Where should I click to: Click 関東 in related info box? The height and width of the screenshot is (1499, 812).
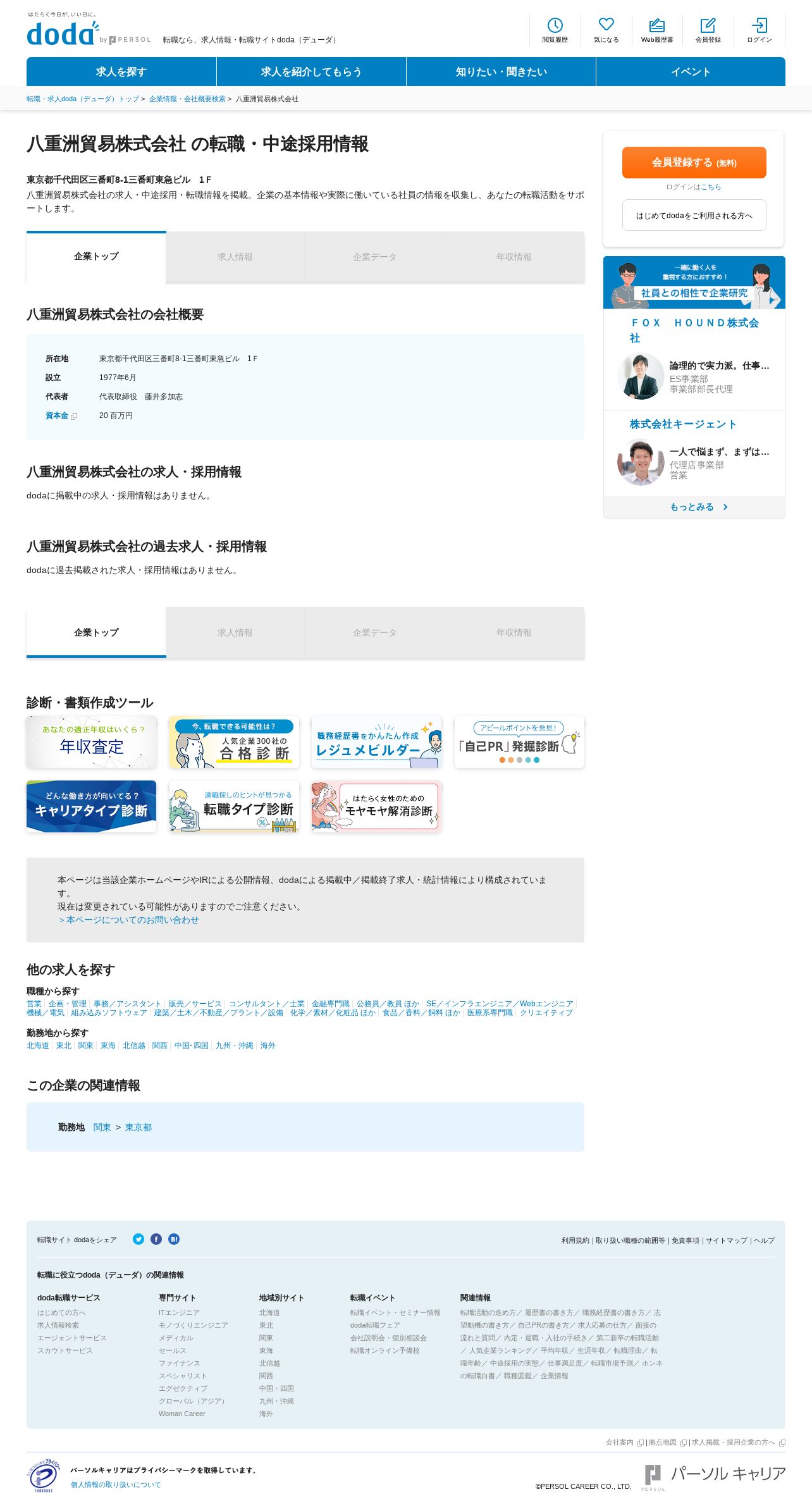[x=102, y=1127]
